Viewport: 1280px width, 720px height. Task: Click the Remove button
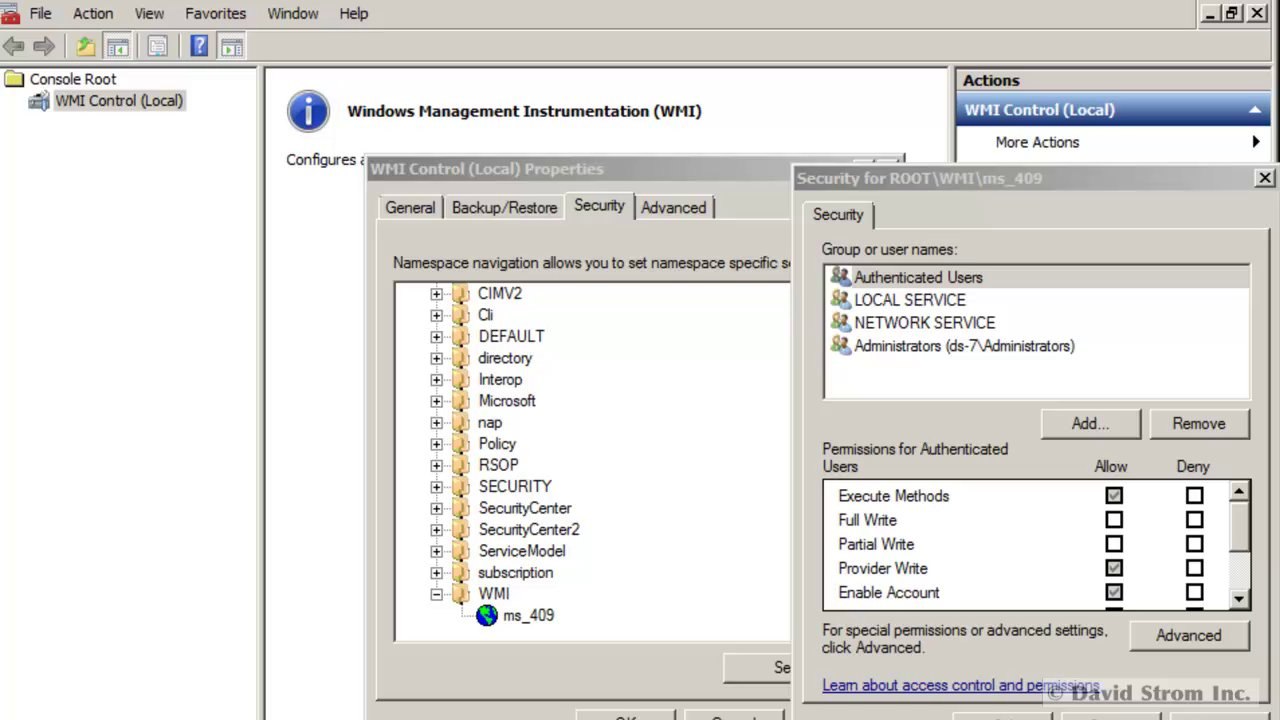(x=1199, y=423)
